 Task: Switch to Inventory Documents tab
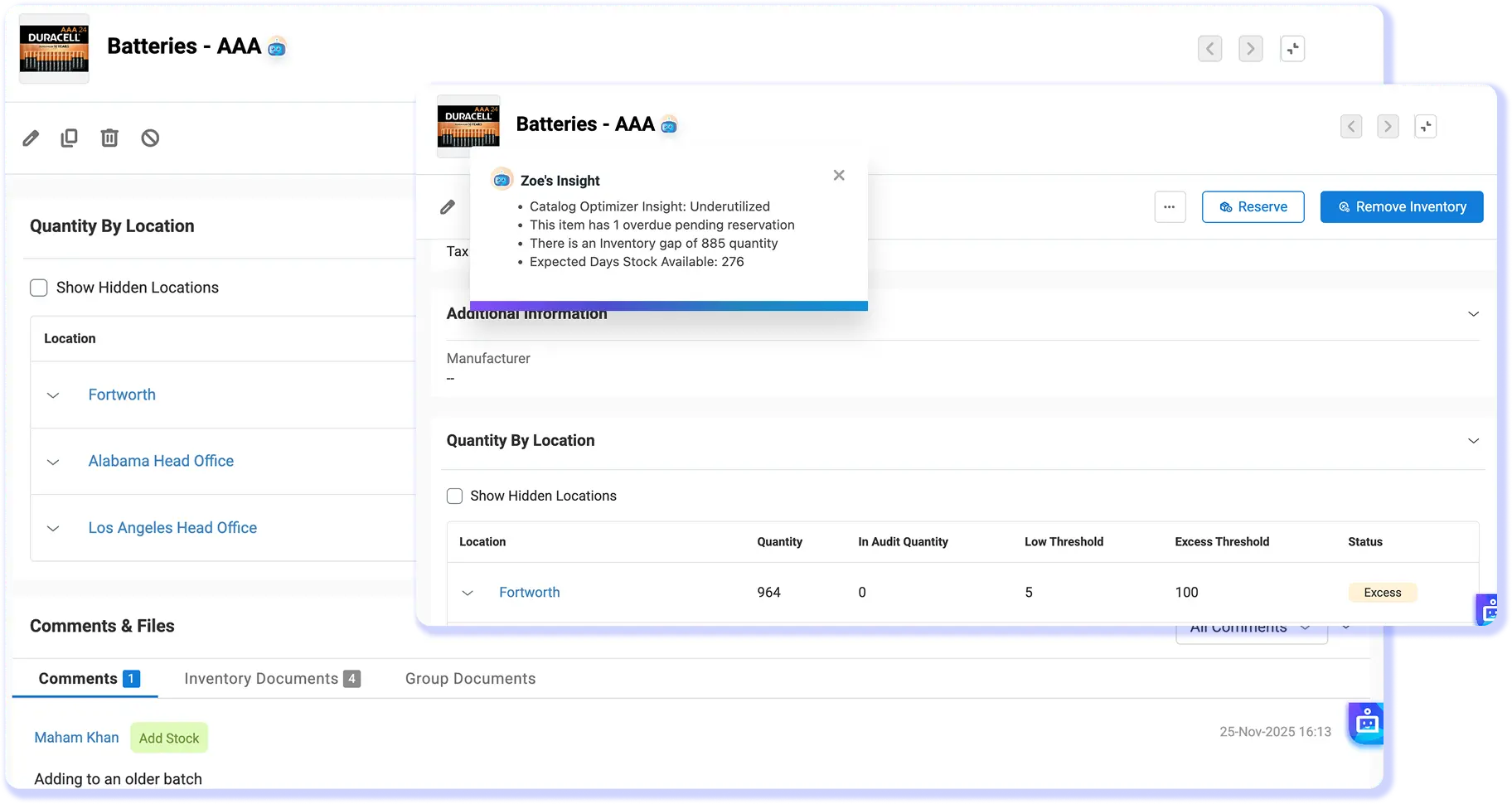coord(272,679)
